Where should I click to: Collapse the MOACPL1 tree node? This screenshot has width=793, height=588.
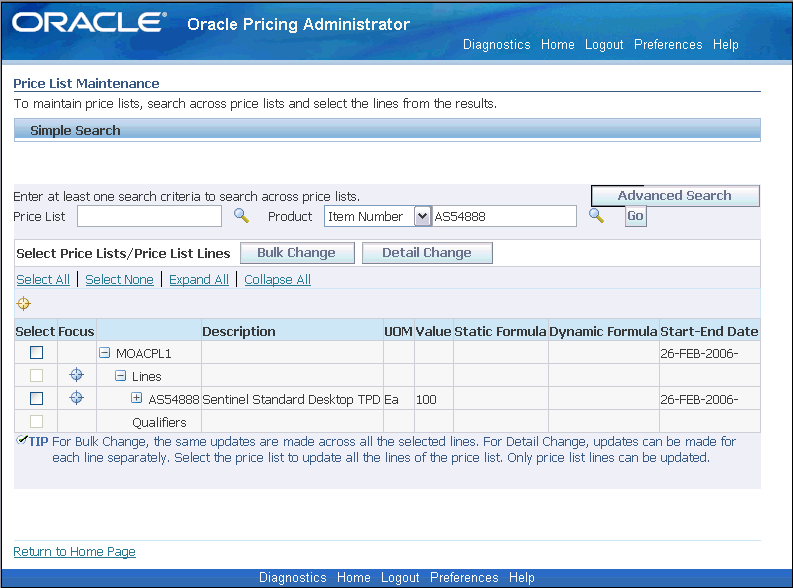(104, 352)
